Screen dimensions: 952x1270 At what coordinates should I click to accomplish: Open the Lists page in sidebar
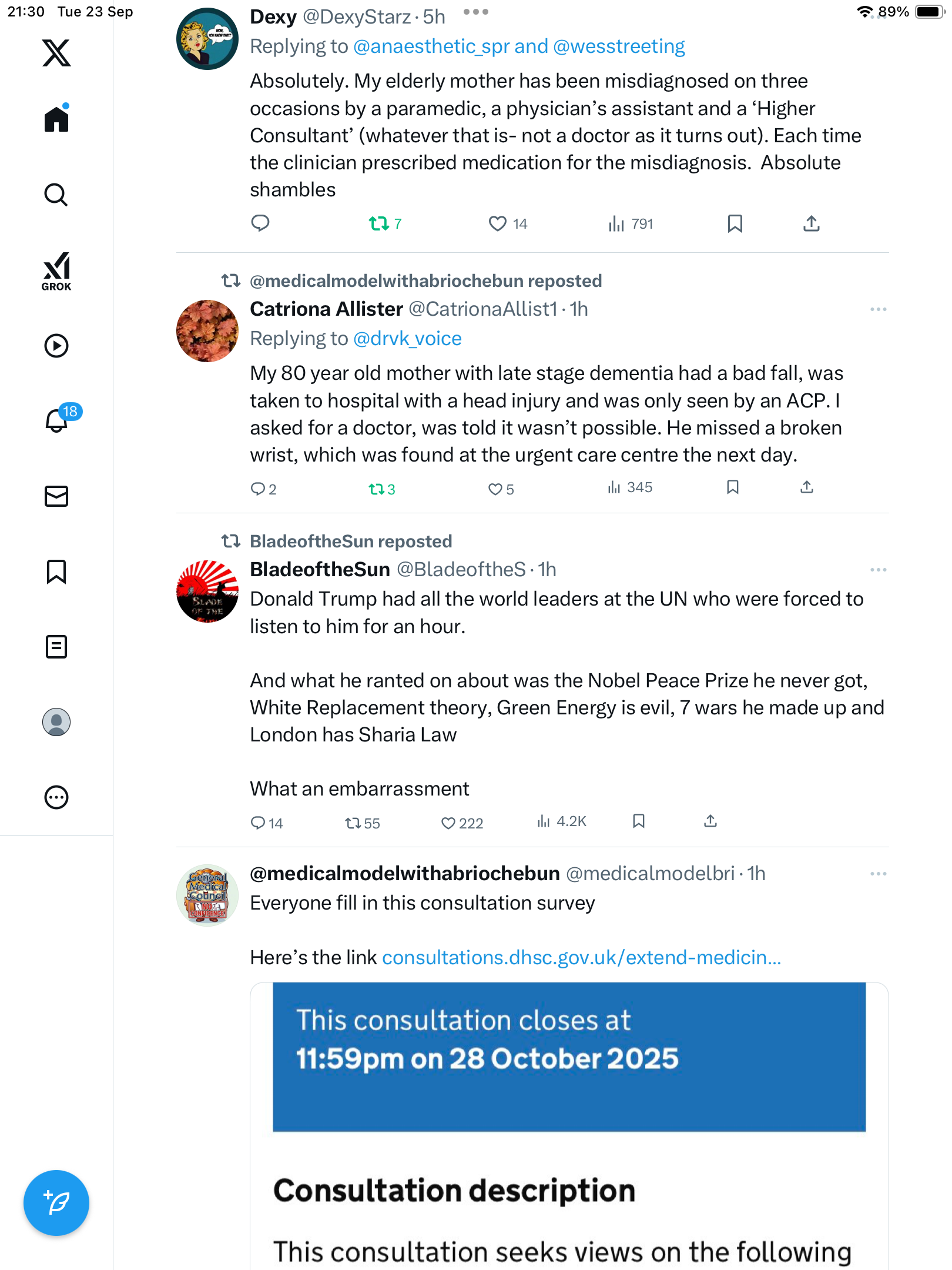(56, 647)
